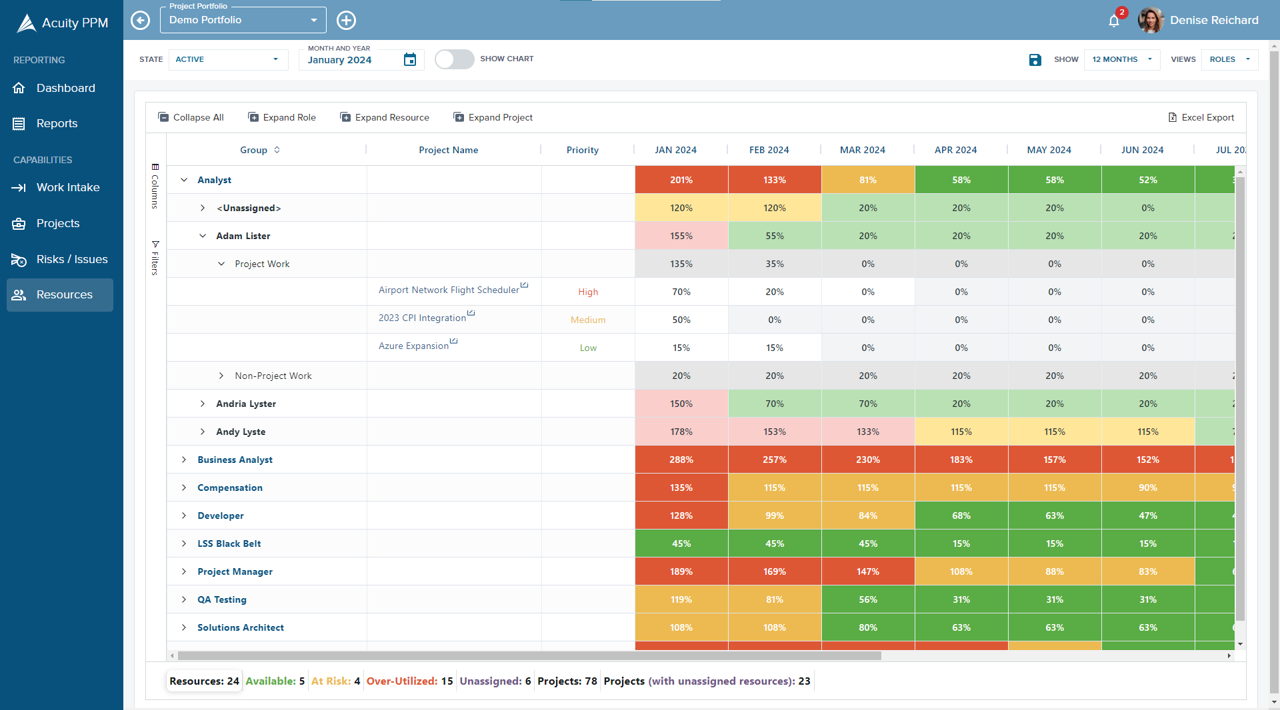Screen dimensions: 1280x710
Task: Expand the Business Analyst role
Action: 184,460
